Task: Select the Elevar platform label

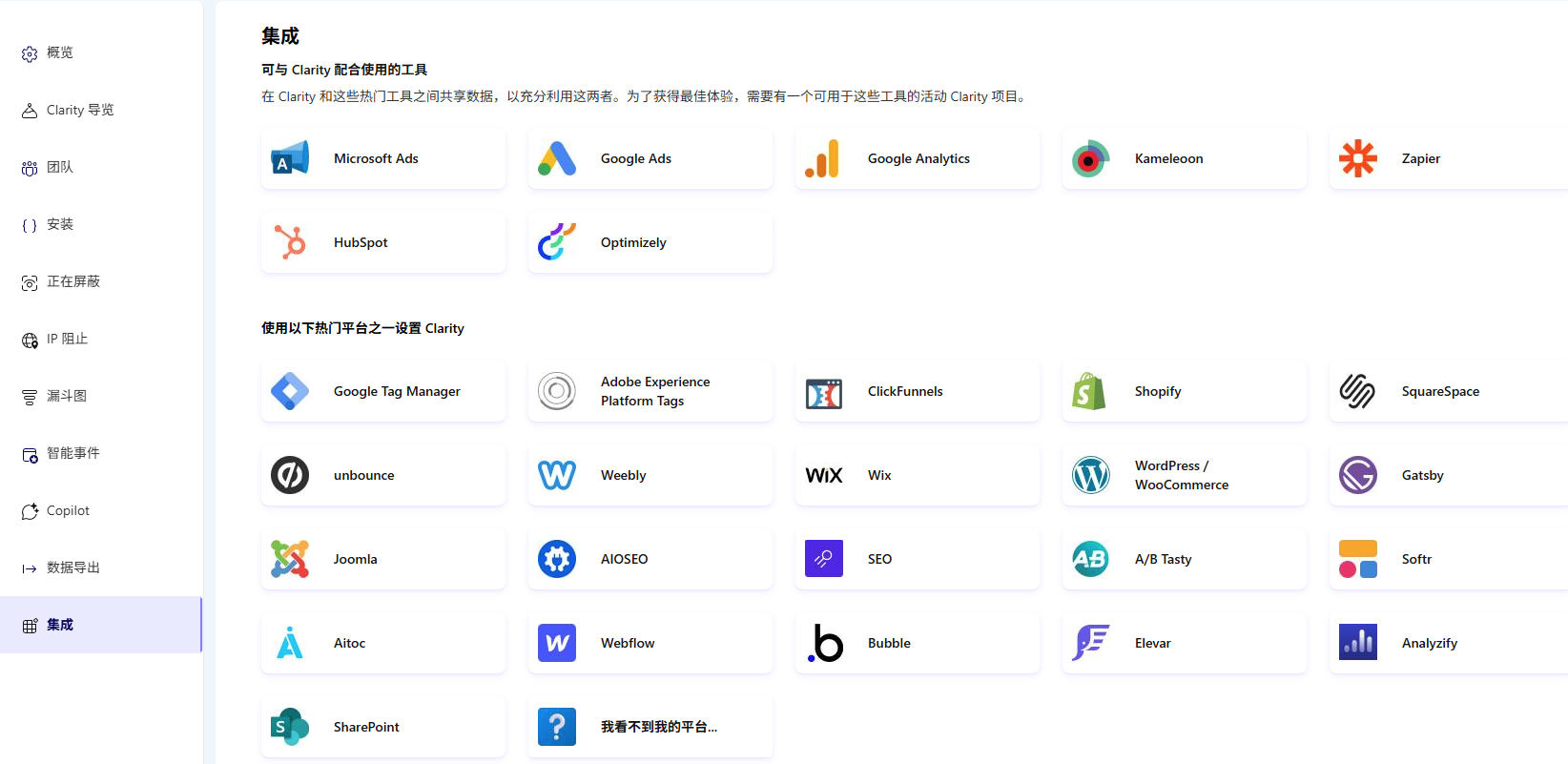Action: pos(1152,643)
